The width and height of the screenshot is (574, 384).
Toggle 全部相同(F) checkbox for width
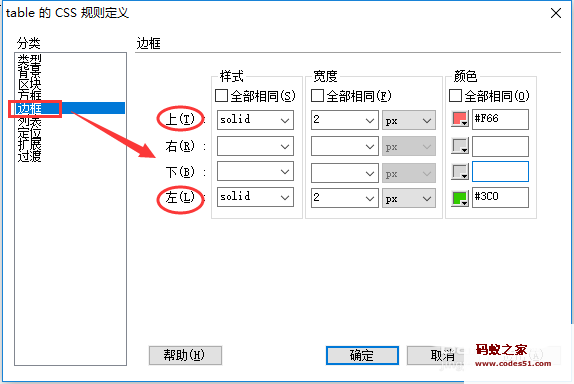tap(317, 96)
